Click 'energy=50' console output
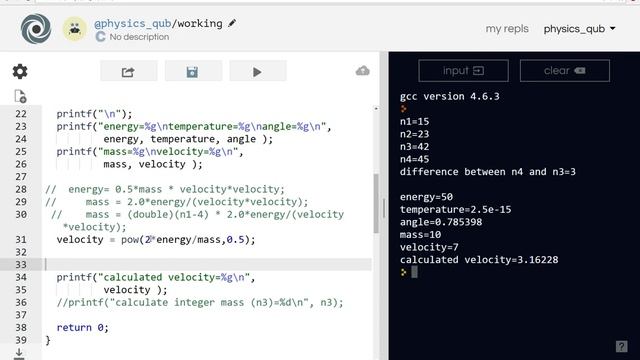This screenshot has width=640, height=360. [x=426, y=197]
